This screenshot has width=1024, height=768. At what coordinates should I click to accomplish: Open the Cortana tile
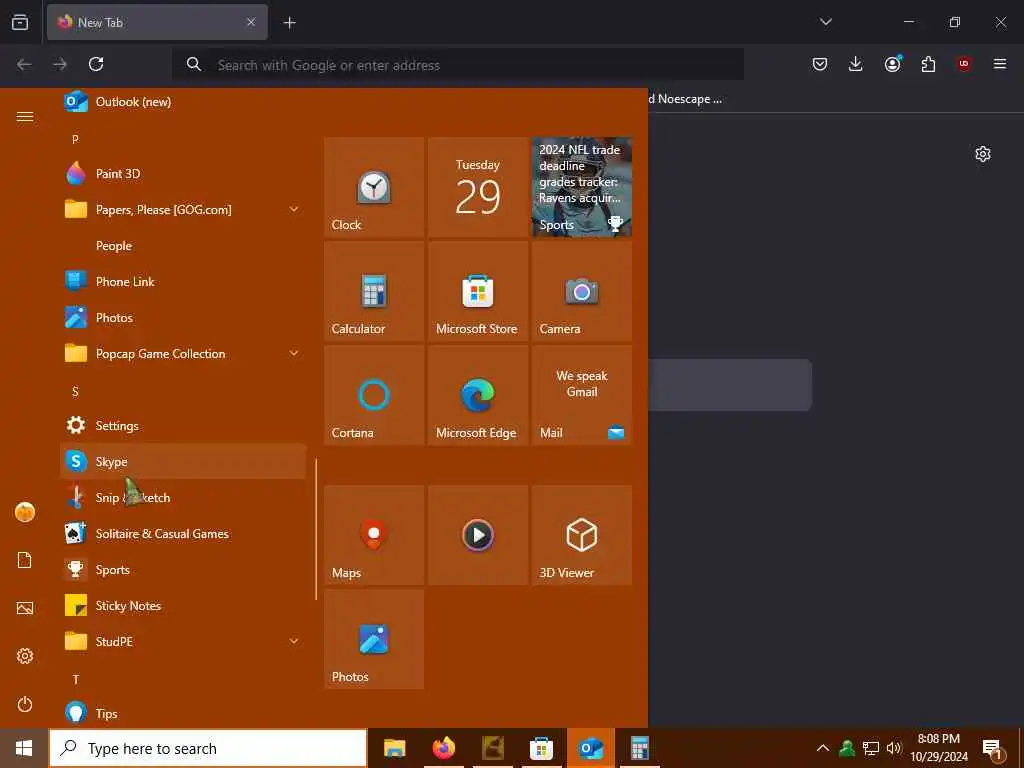click(374, 395)
